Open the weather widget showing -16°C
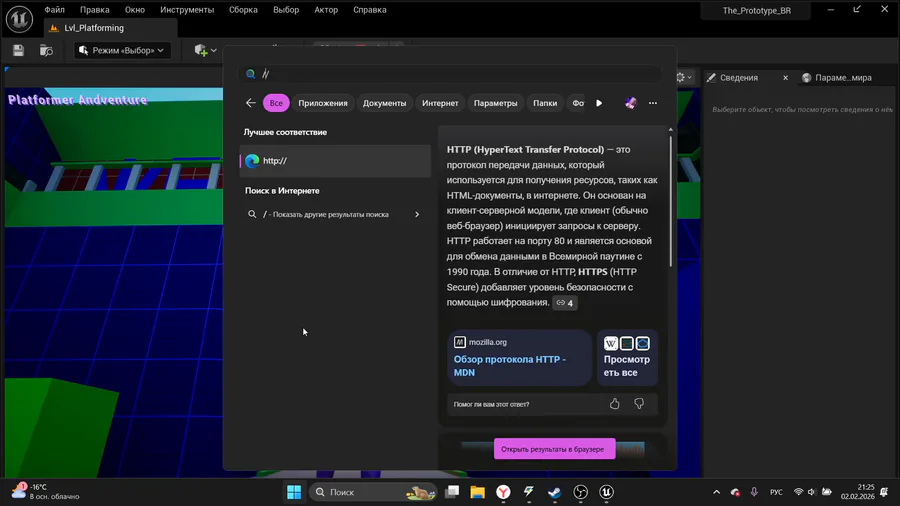This screenshot has height=506, width=900. (x=46, y=492)
